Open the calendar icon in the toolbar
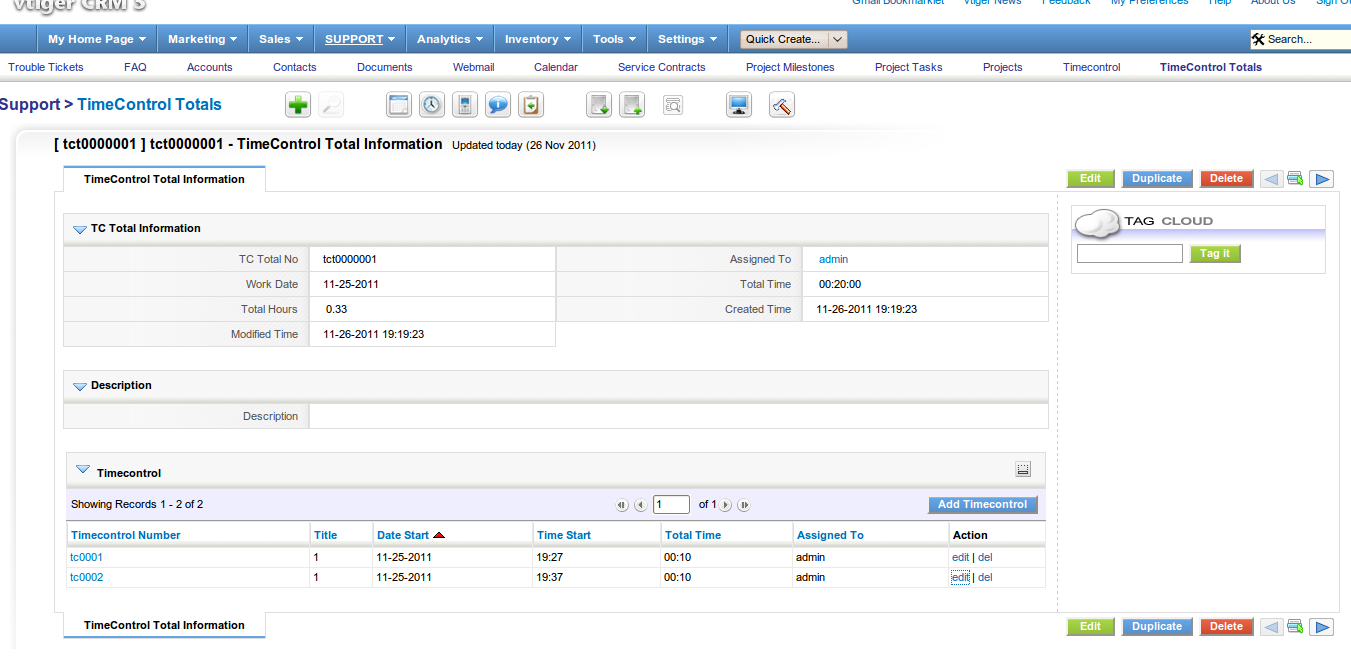 coord(399,105)
